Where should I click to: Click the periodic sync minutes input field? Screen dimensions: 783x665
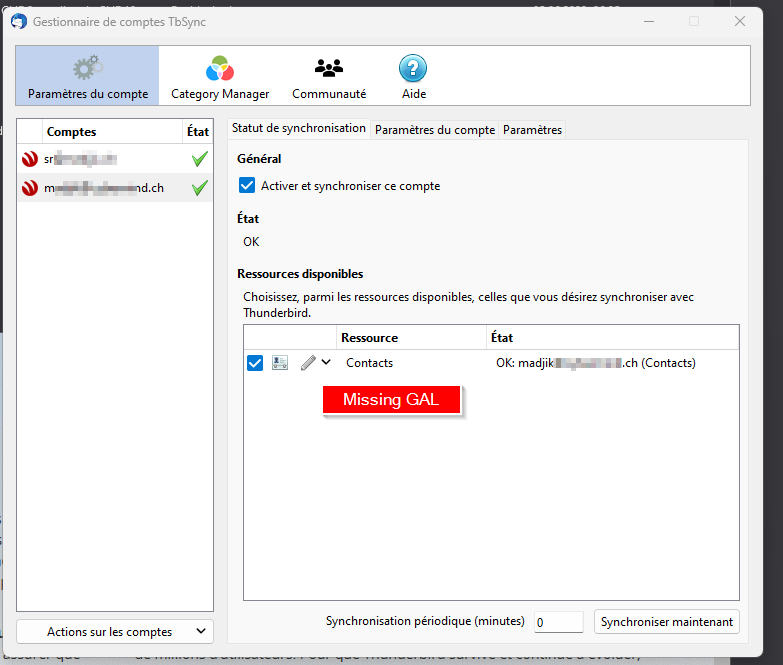557,622
